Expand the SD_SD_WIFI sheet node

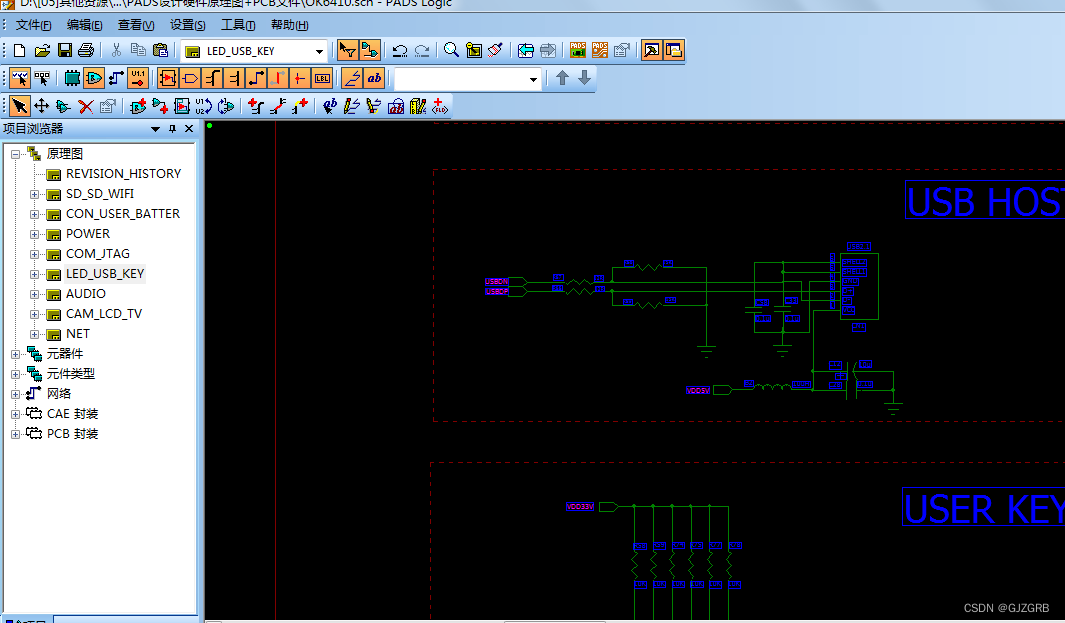[x=34, y=194]
